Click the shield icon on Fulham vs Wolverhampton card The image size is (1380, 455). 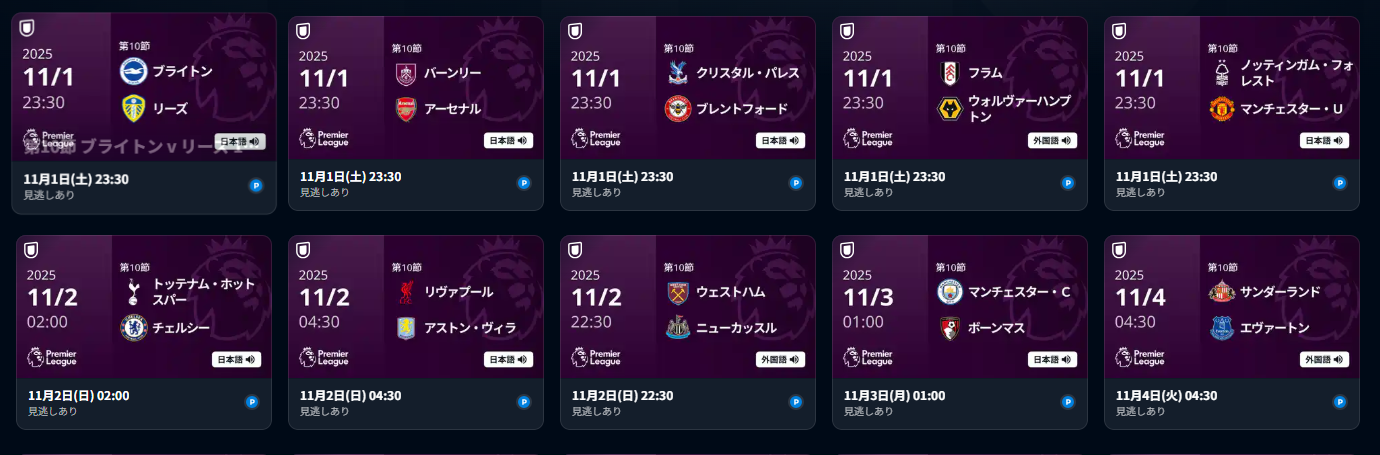click(x=848, y=30)
